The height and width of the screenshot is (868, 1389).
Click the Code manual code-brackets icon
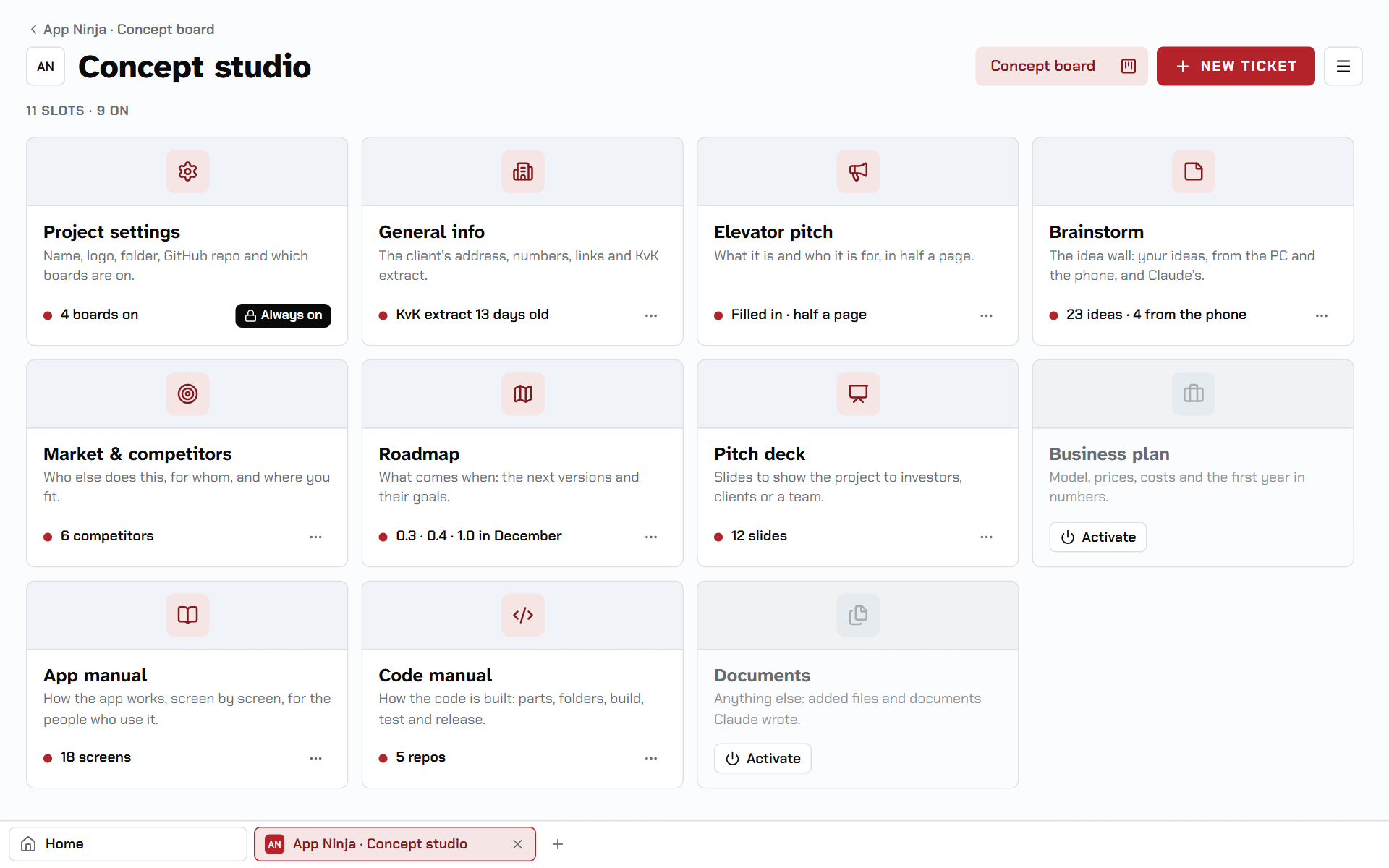pos(523,615)
